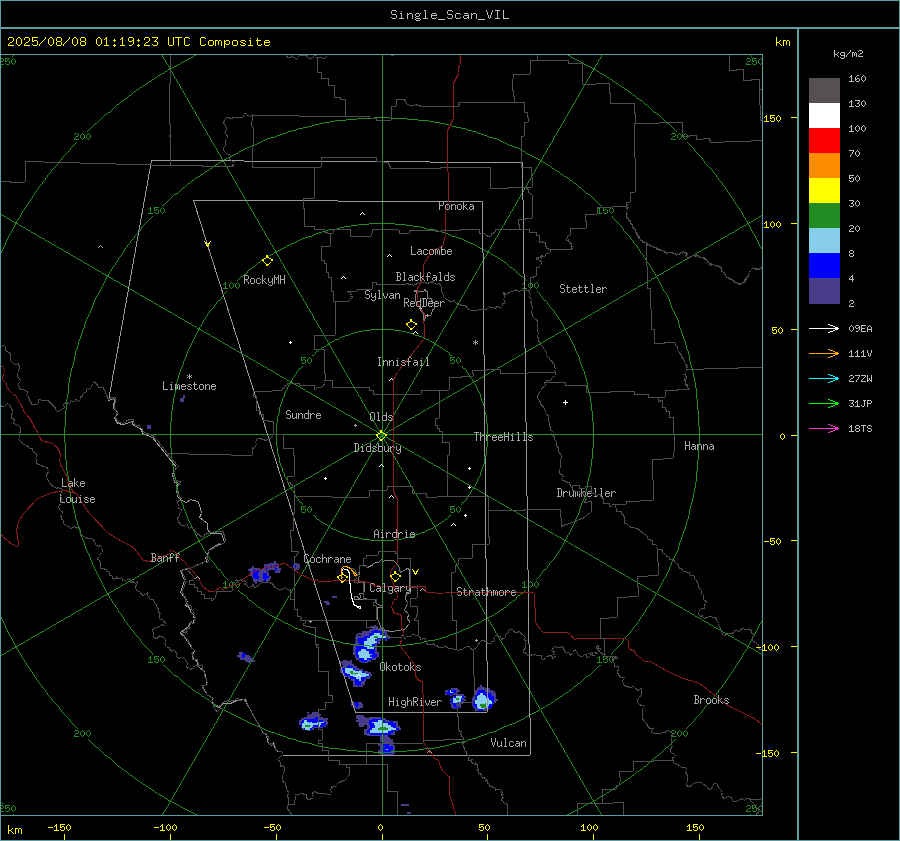Image resolution: width=900 pixels, height=841 pixels.
Task: Click the Blackfalds label
Action: (x=425, y=277)
